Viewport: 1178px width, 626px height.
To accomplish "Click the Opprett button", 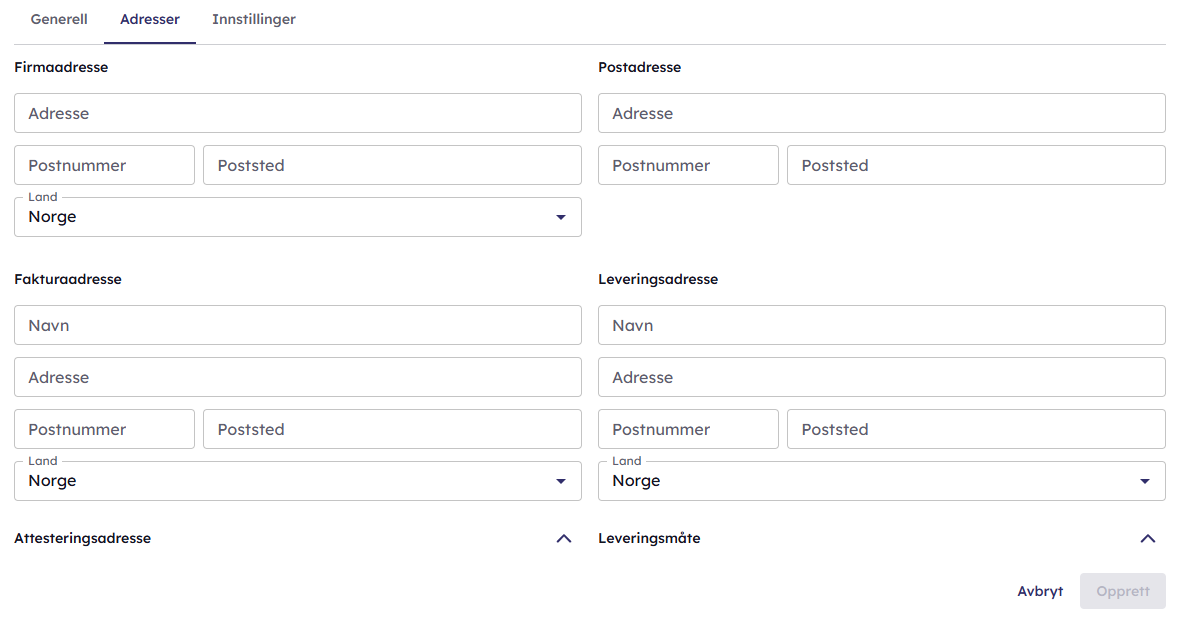I will [1123, 591].
